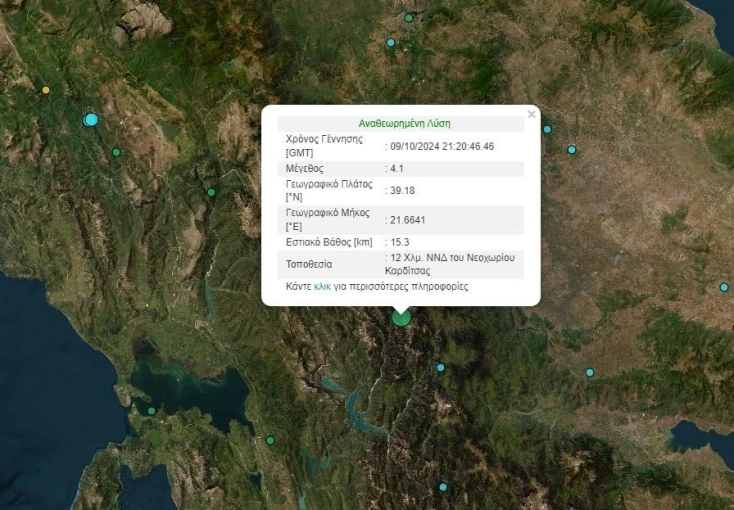Click the large green epicenter marker under the popup
This screenshot has width=734, height=510.
(x=401, y=317)
